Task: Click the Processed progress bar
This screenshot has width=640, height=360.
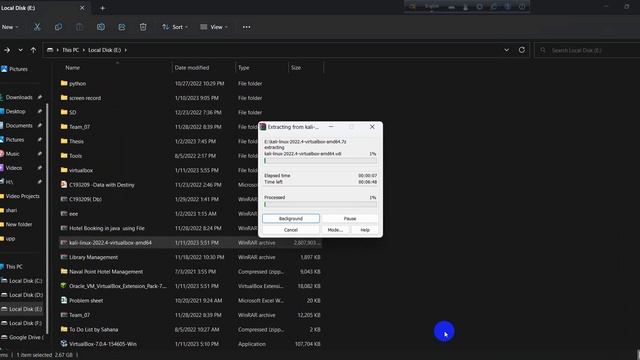Action: (320, 204)
